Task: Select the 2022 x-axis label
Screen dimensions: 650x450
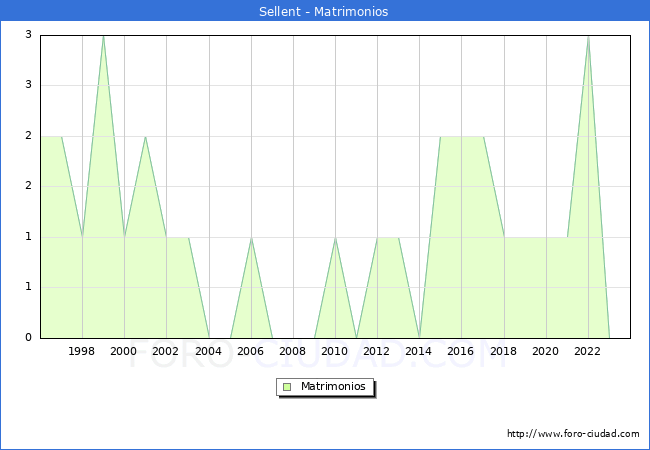Action: tap(587, 351)
